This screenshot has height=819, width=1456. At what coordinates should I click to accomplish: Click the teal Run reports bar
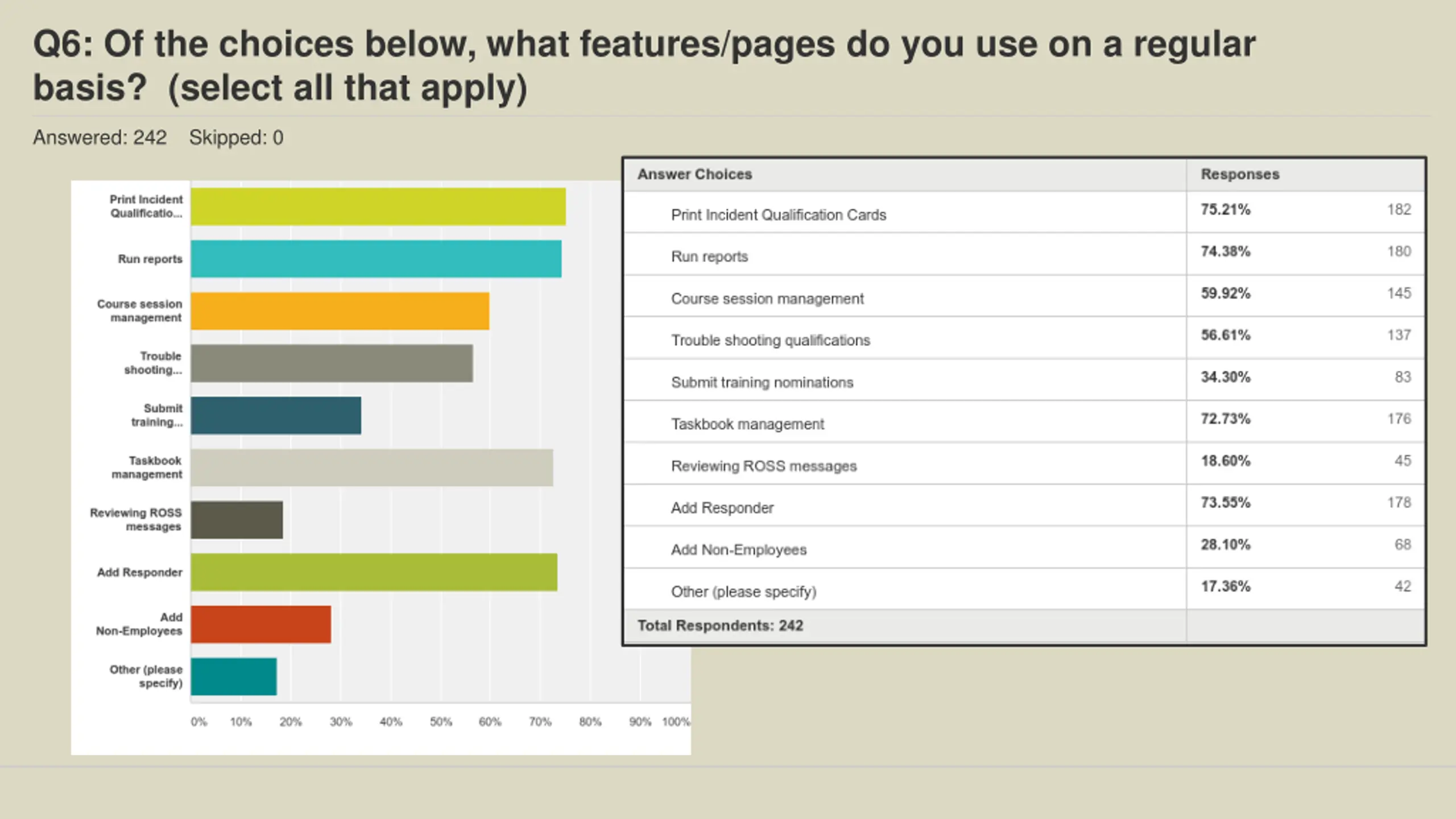click(376, 259)
